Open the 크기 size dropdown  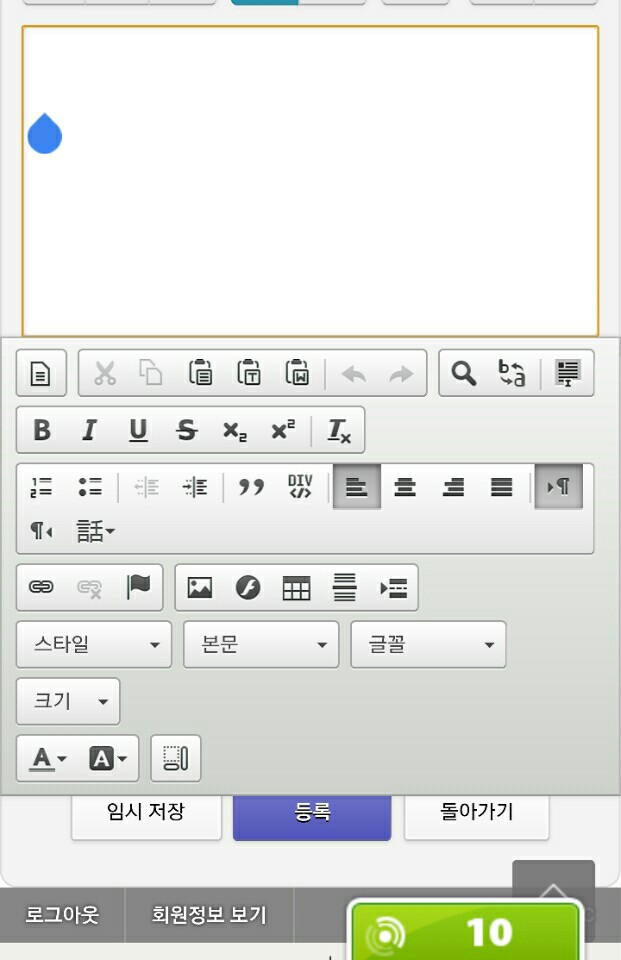point(68,701)
